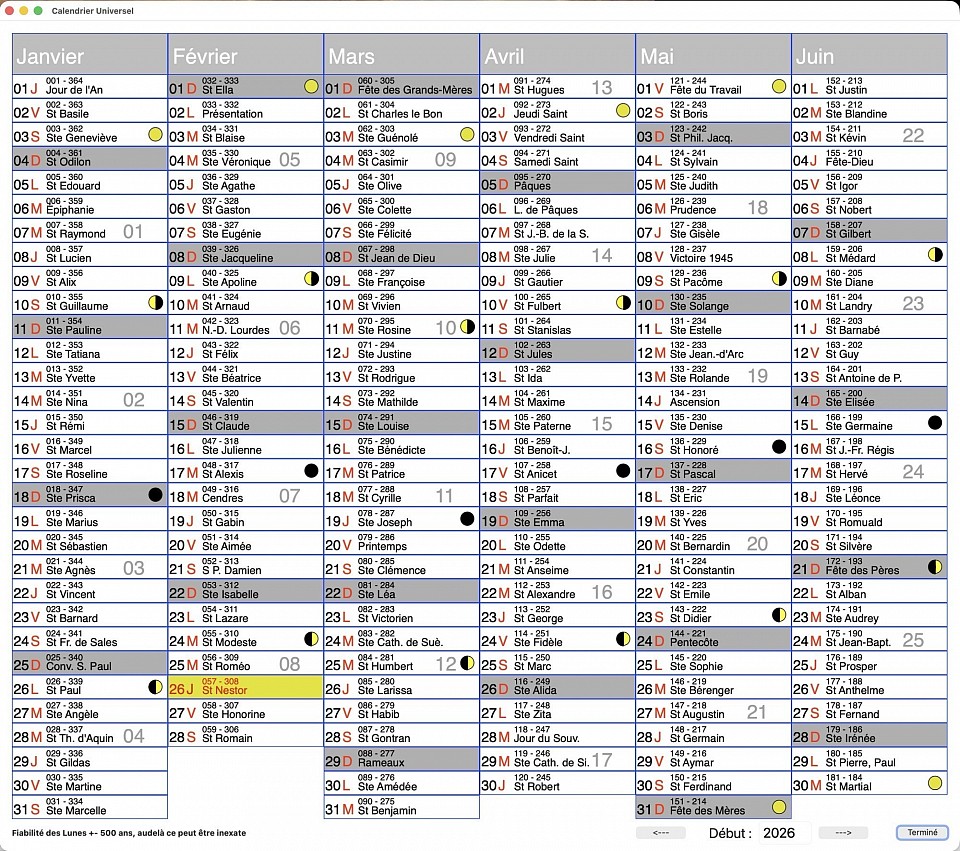Select the Janvier month header
960x851 pixels.
[x=90, y=56]
